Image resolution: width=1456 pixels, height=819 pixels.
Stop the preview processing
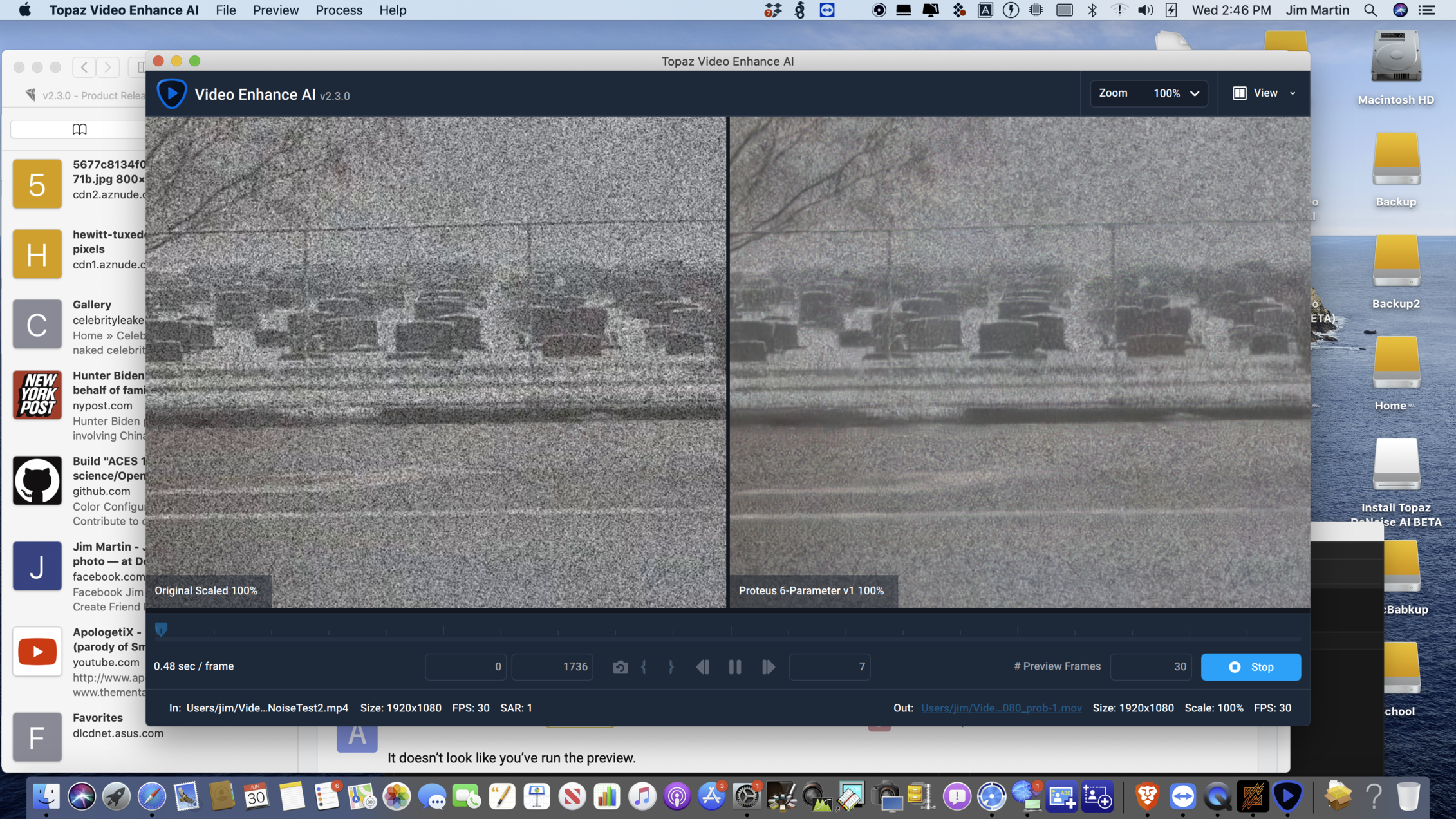[x=1250, y=667]
